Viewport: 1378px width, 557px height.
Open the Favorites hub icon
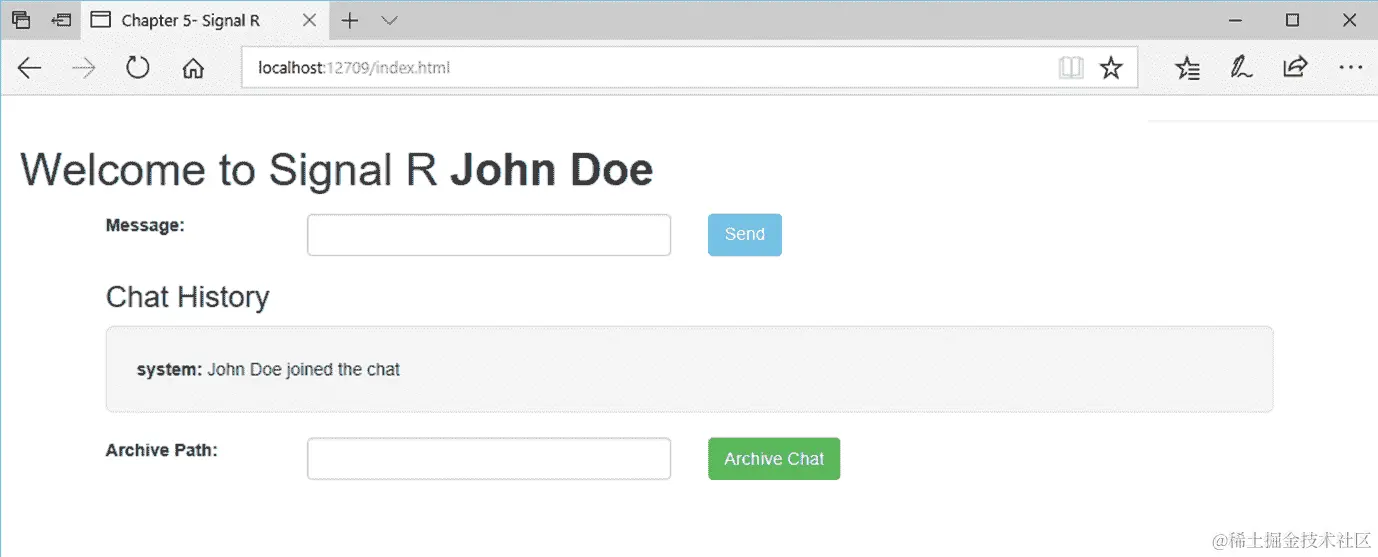pos(1188,68)
